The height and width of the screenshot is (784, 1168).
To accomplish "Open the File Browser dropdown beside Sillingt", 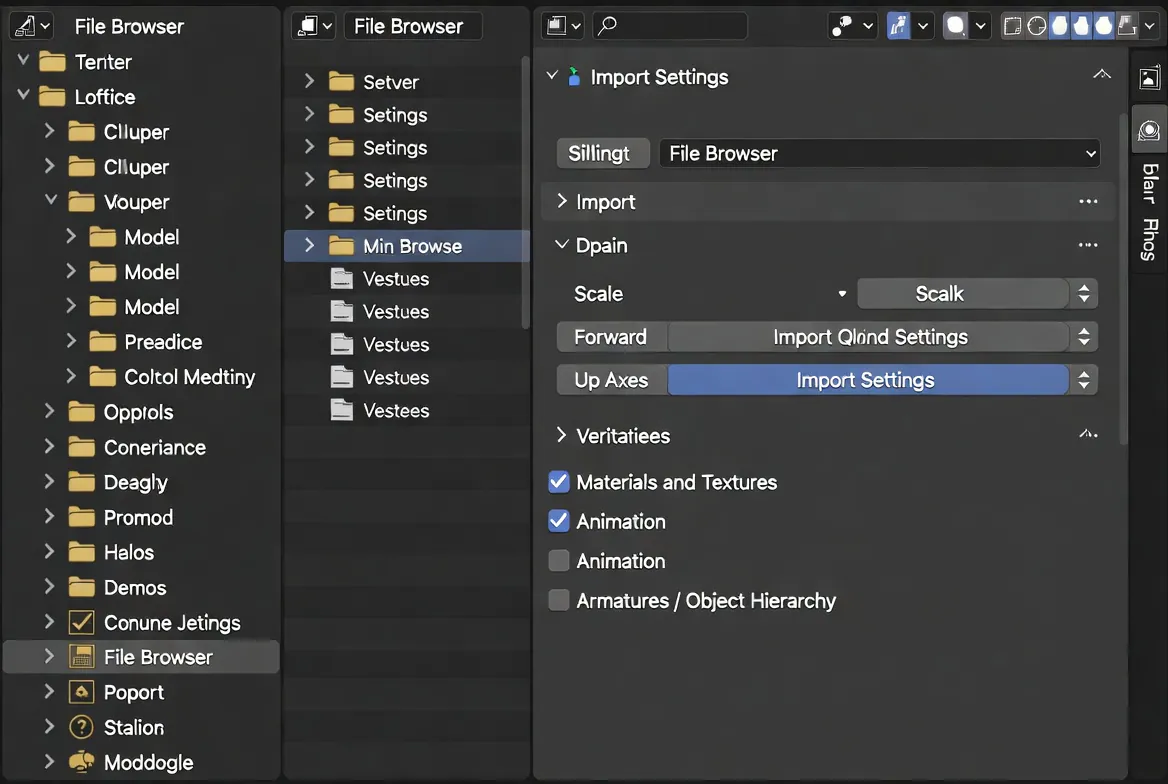I will click(880, 154).
